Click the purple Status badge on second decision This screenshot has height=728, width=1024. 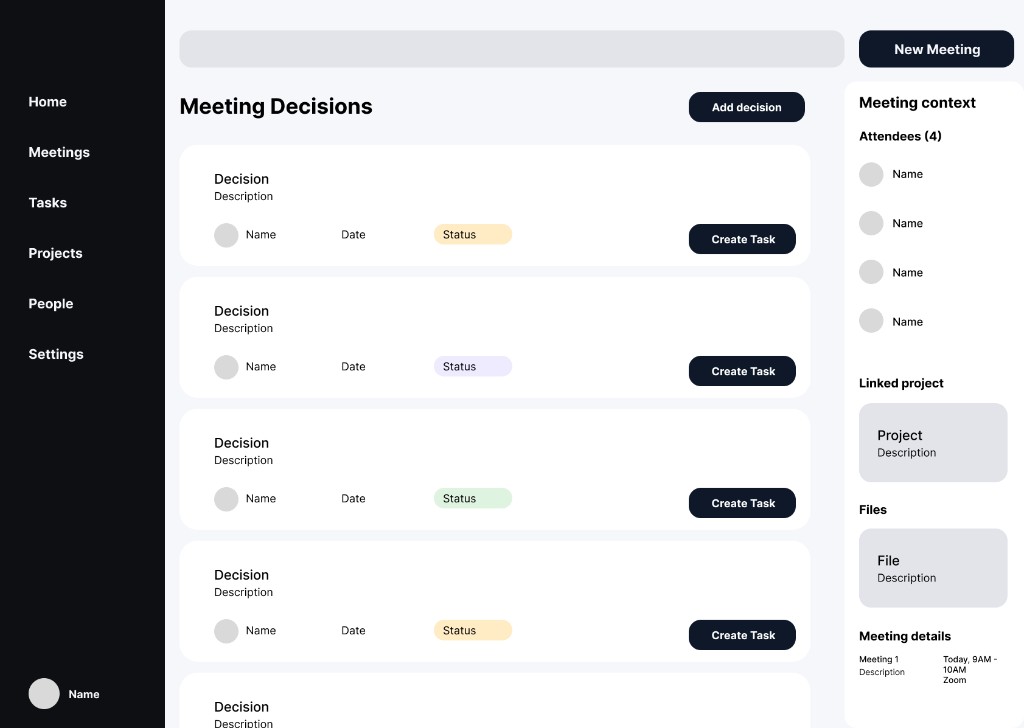(x=473, y=366)
